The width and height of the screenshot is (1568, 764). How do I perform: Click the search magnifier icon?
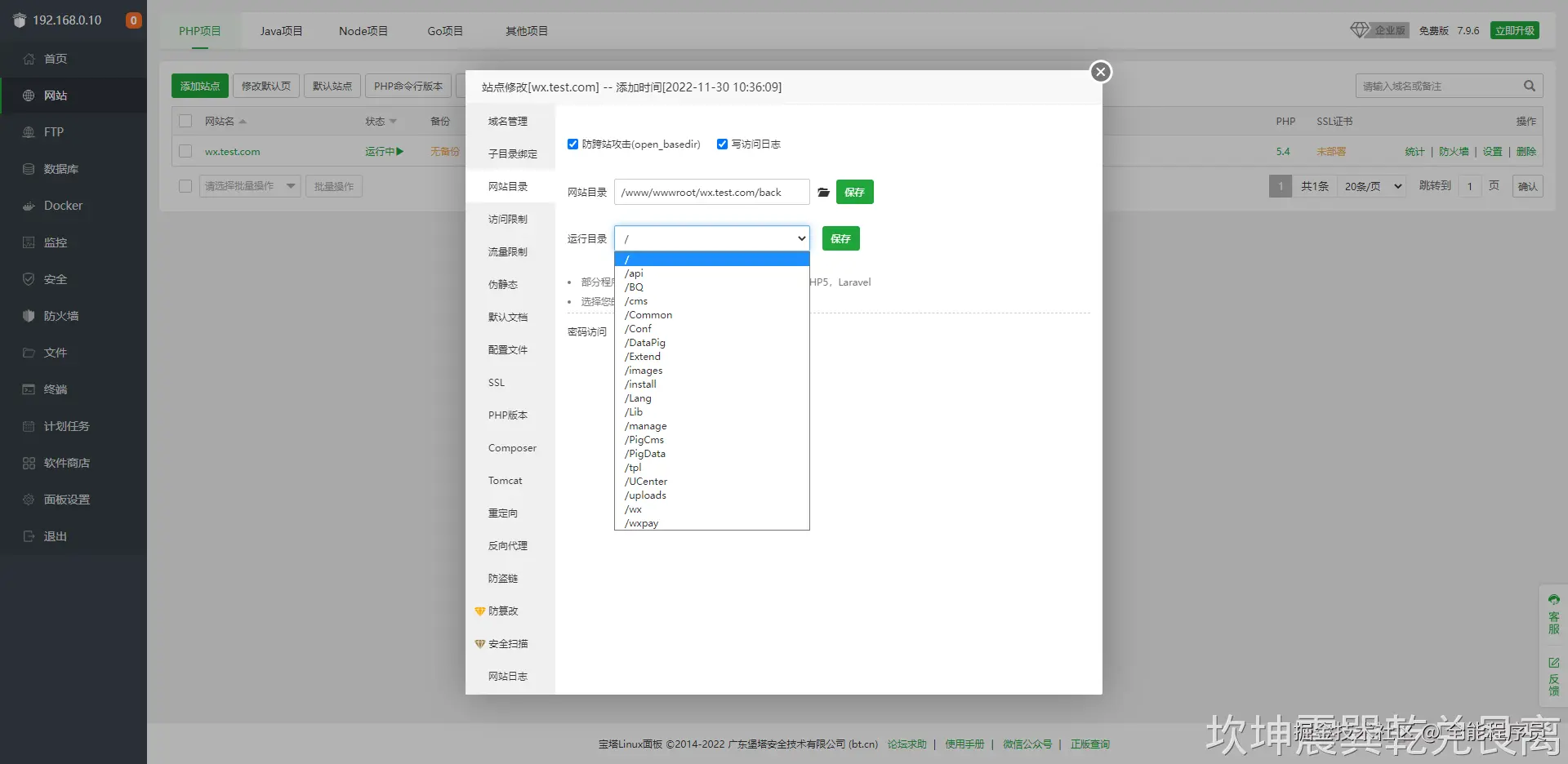coord(1530,86)
